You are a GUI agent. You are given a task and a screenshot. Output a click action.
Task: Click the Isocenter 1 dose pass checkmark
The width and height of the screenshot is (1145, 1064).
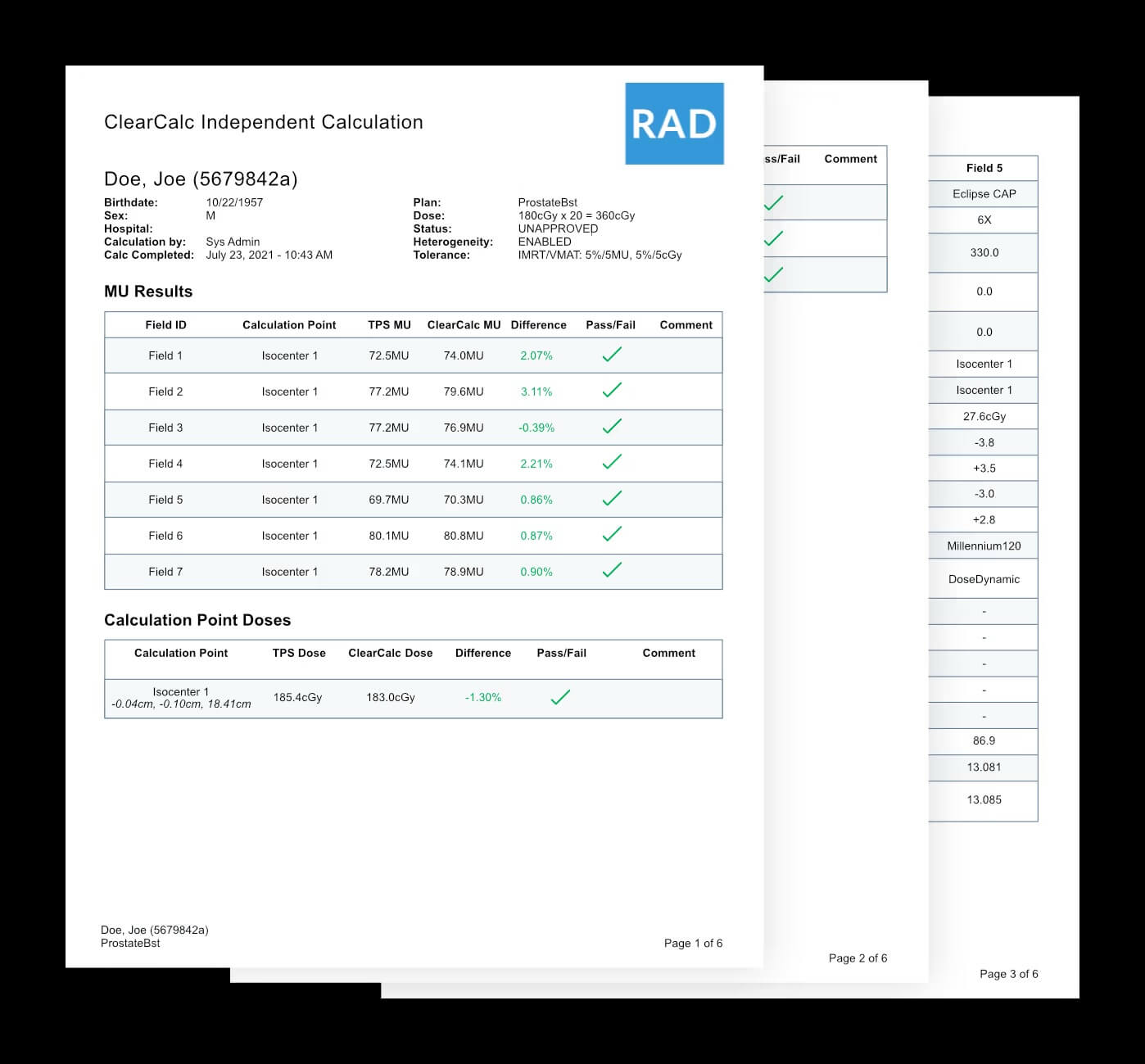560,697
